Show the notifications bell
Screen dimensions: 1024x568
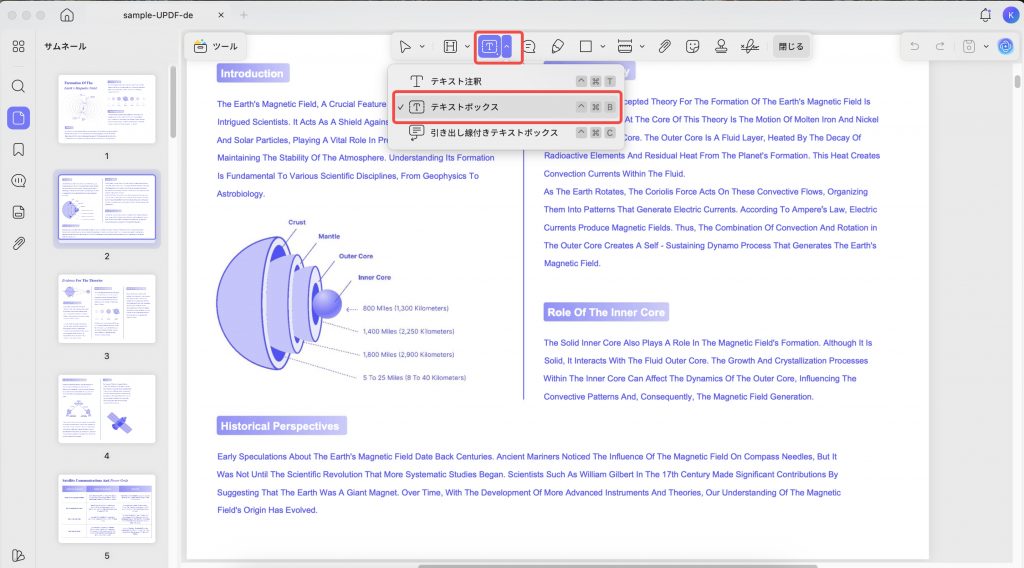point(985,15)
